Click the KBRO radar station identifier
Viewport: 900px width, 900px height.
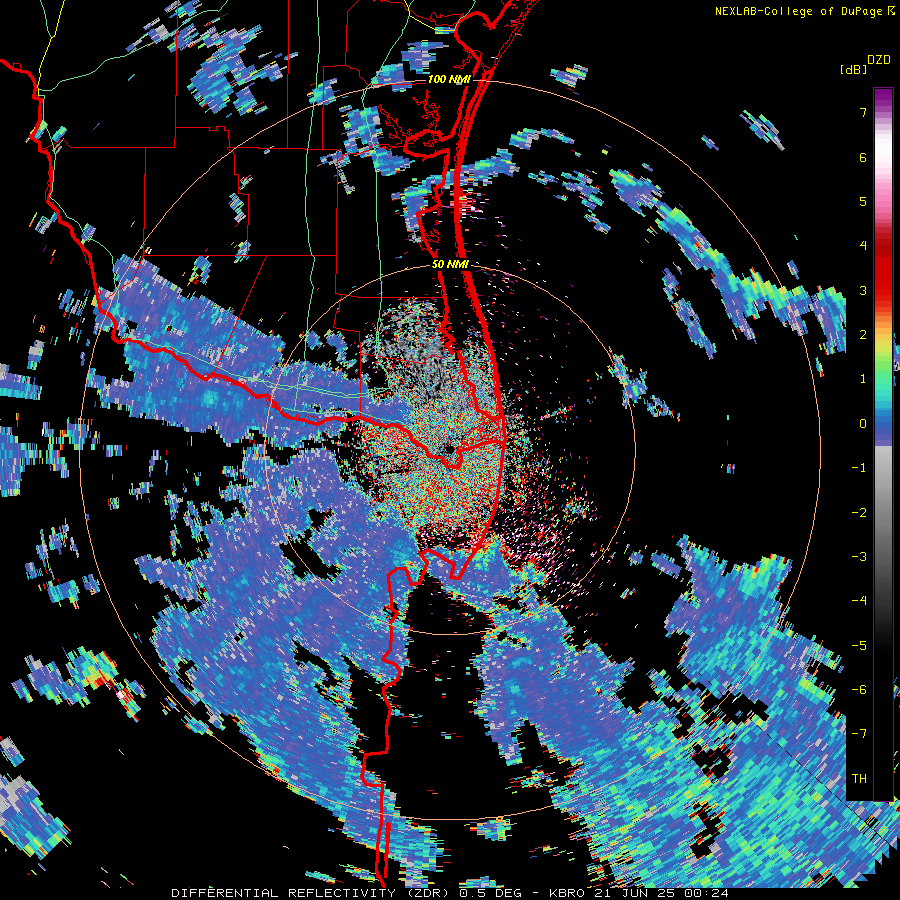pyautogui.click(x=568, y=893)
